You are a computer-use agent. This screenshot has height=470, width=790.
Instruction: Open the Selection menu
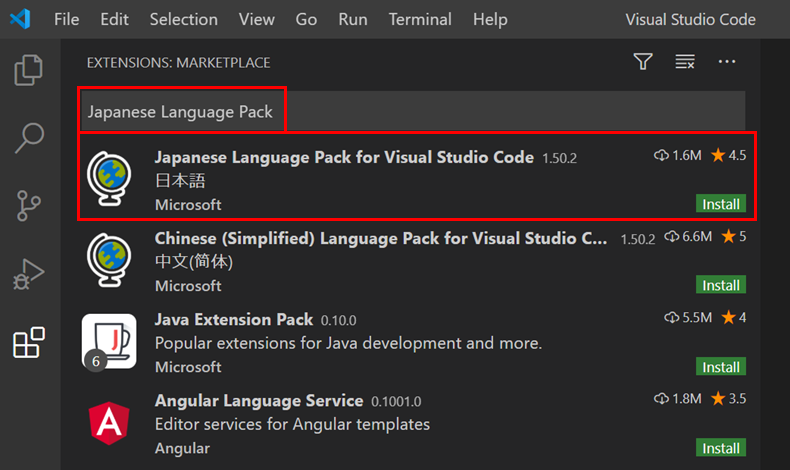[x=184, y=19]
